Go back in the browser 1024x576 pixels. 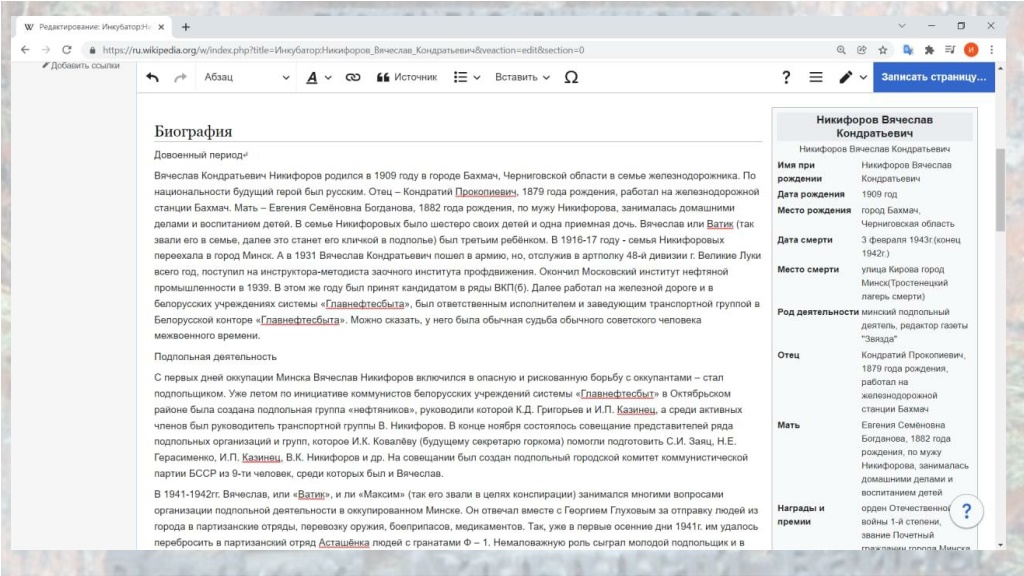[25, 50]
